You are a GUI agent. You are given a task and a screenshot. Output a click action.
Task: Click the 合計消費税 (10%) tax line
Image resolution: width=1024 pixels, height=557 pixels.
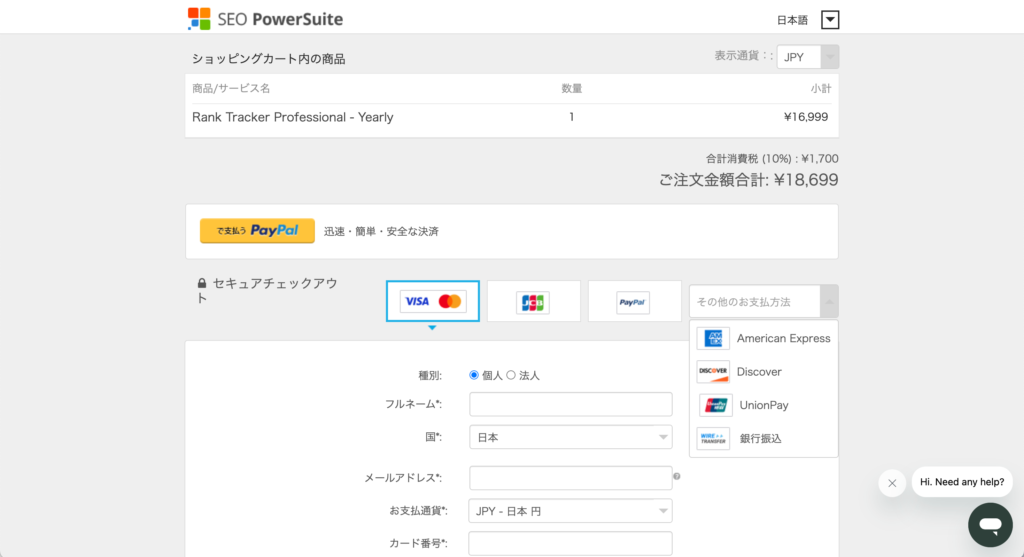pos(772,159)
